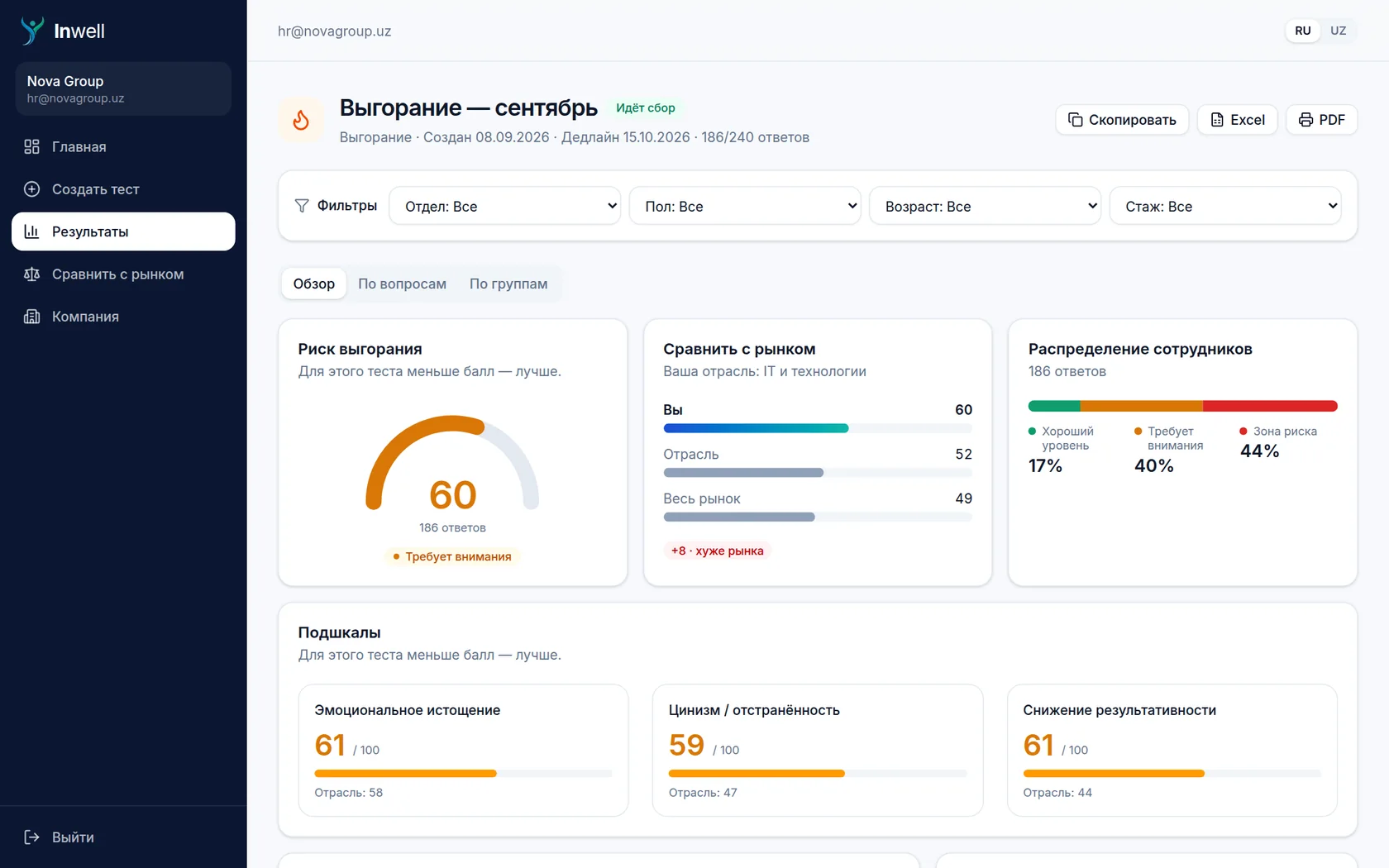Click the Эмоциональное истощение subscale card
The height and width of the screenshot is (868, 1389).
pos(463,750)
